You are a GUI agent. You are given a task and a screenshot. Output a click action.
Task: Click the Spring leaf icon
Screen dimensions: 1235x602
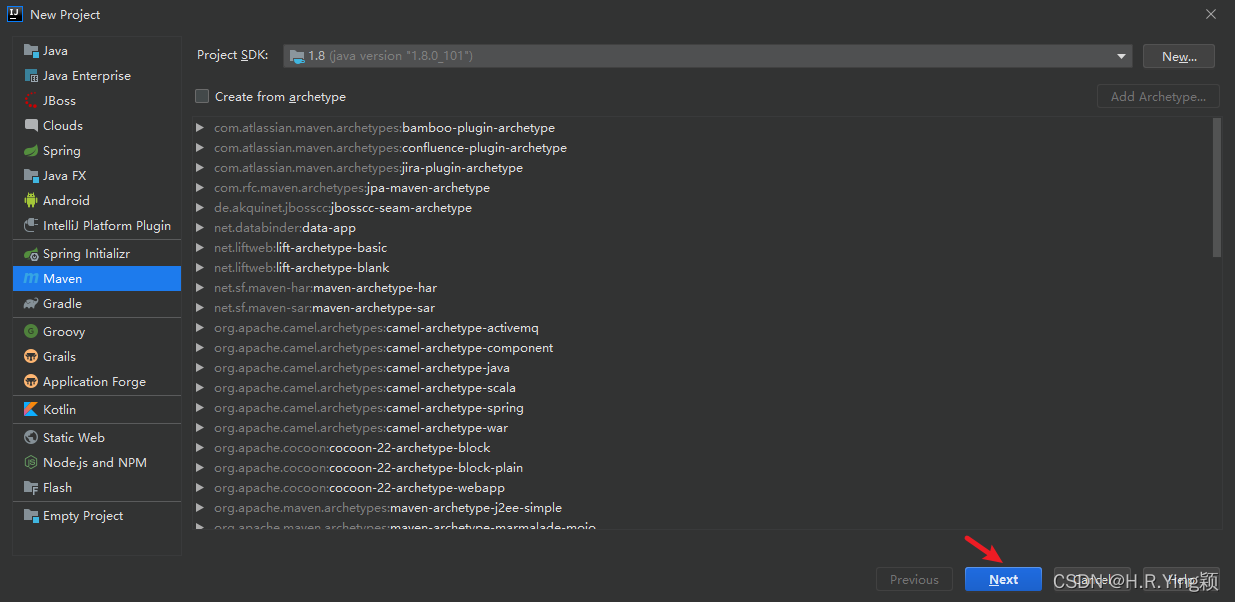click(31, 151)
